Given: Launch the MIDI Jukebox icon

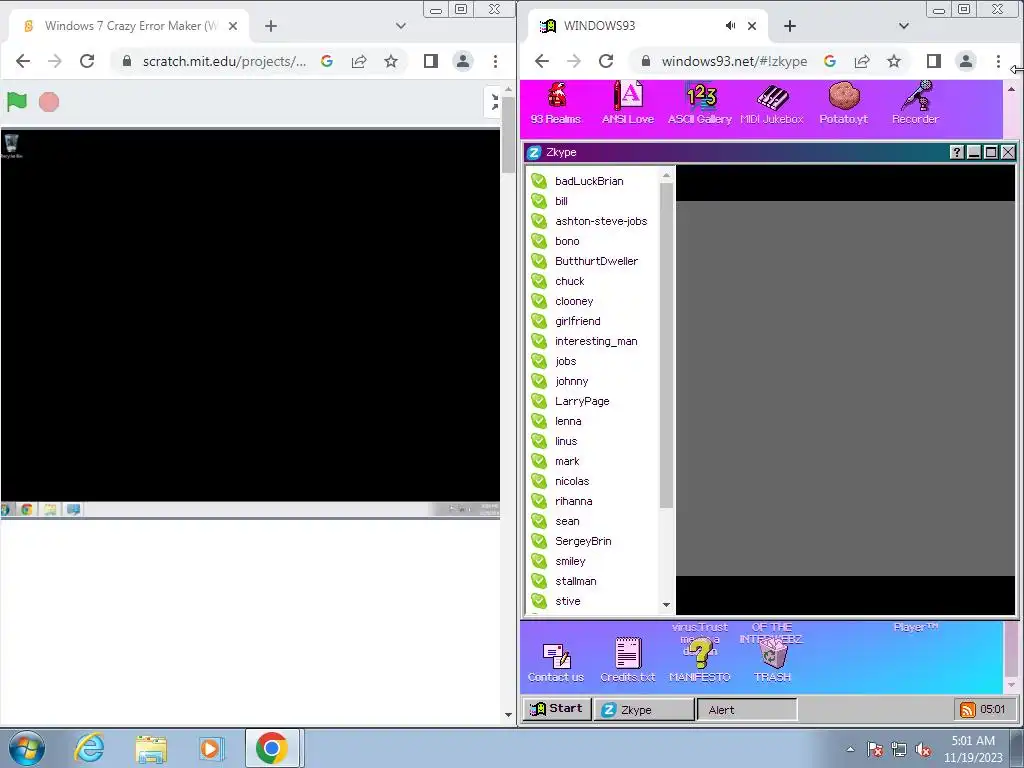Looking at the screenshot, I should click(x=772, y=103).
